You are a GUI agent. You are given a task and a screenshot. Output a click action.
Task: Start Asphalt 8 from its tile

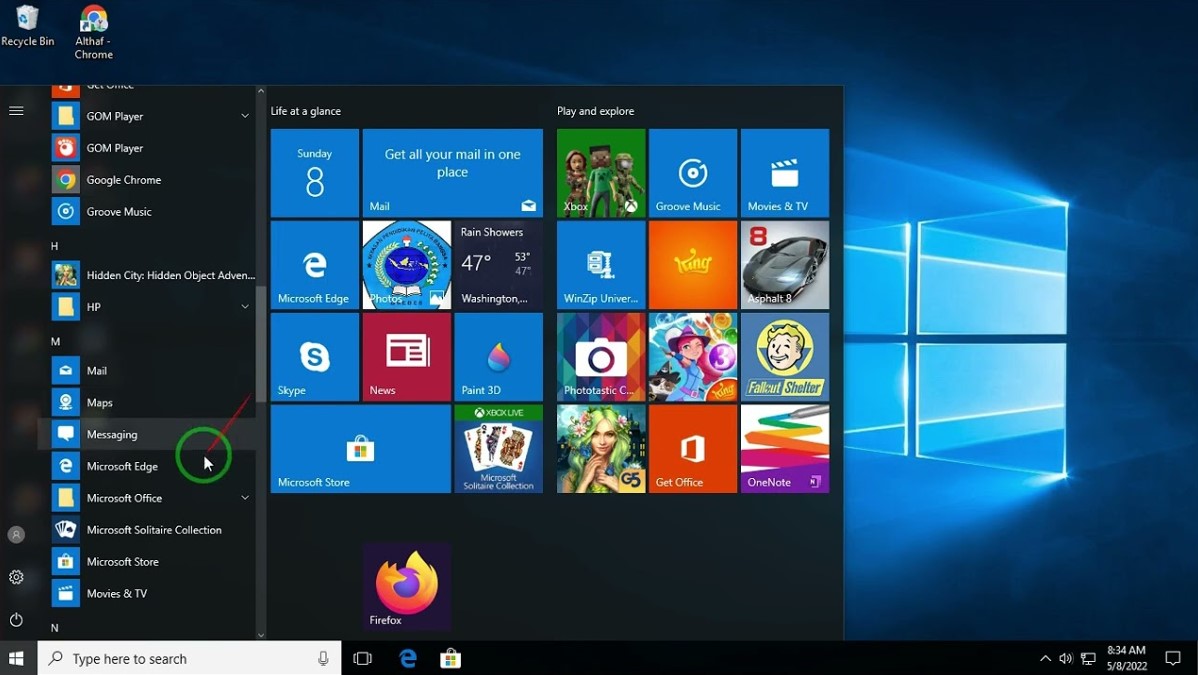tap(784, 264)
